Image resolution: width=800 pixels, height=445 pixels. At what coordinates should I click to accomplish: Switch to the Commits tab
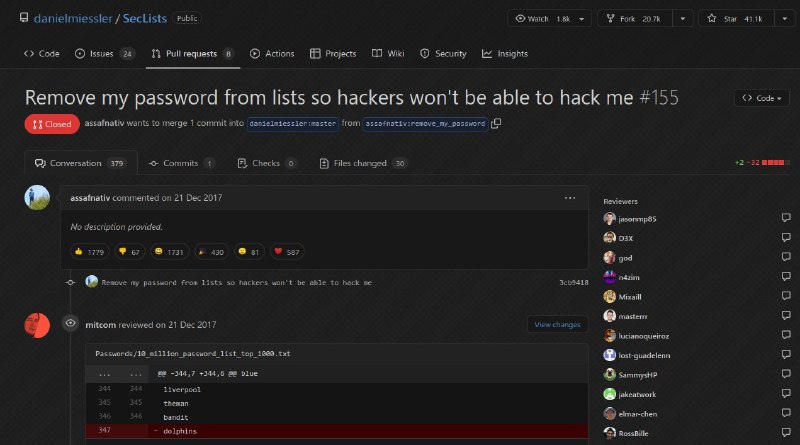tap(181, 163)
